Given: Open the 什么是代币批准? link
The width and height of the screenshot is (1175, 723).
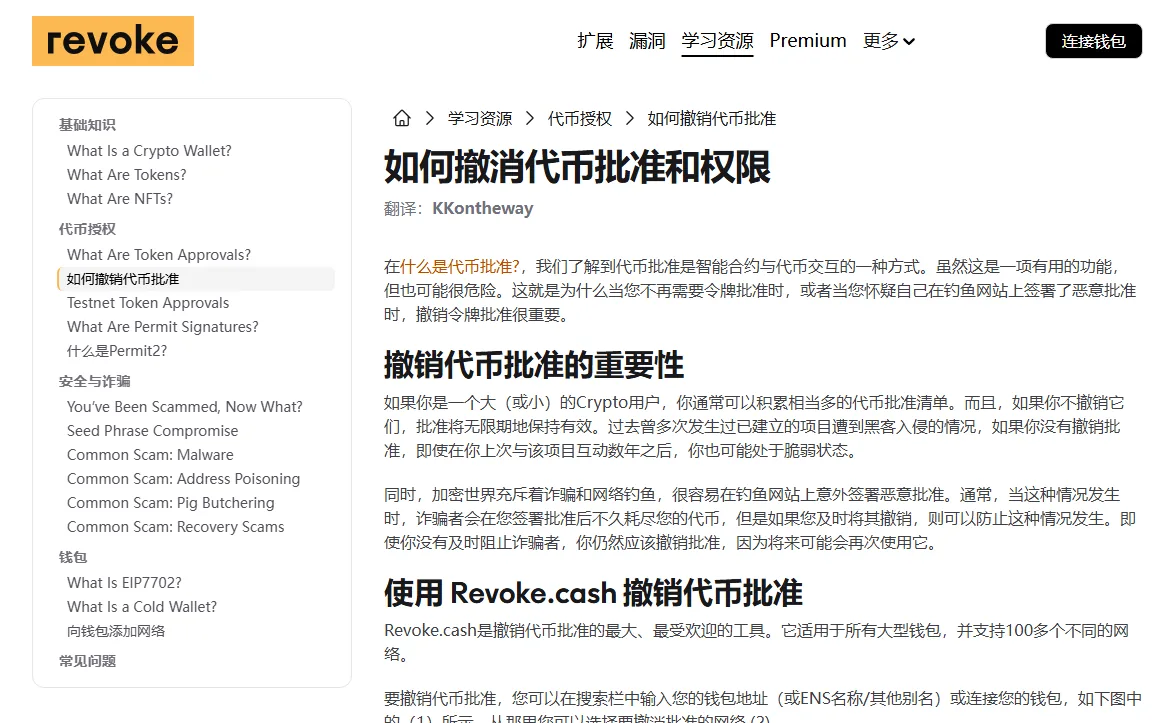Looking at the screenshot, I should 459,267.
